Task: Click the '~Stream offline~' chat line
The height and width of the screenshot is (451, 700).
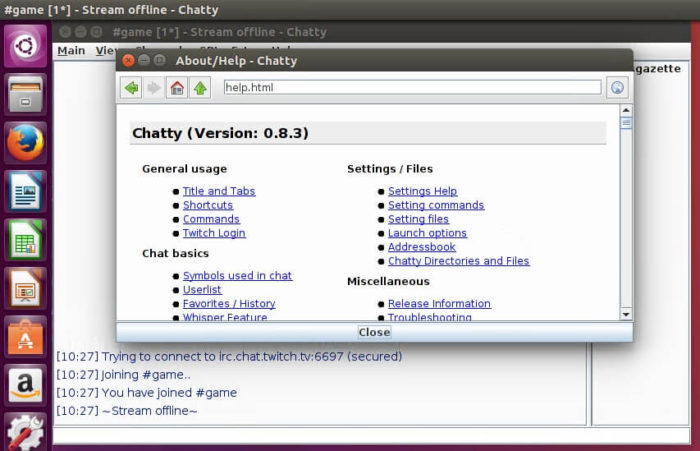Action: 126,410
